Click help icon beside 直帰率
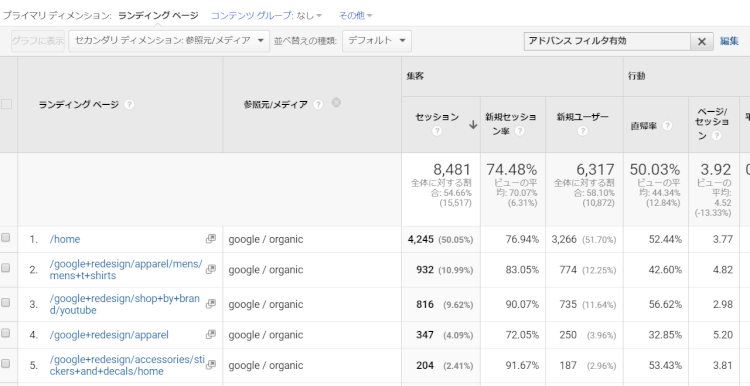The height and width of the screenshot is (386, 750). point(667,125)
